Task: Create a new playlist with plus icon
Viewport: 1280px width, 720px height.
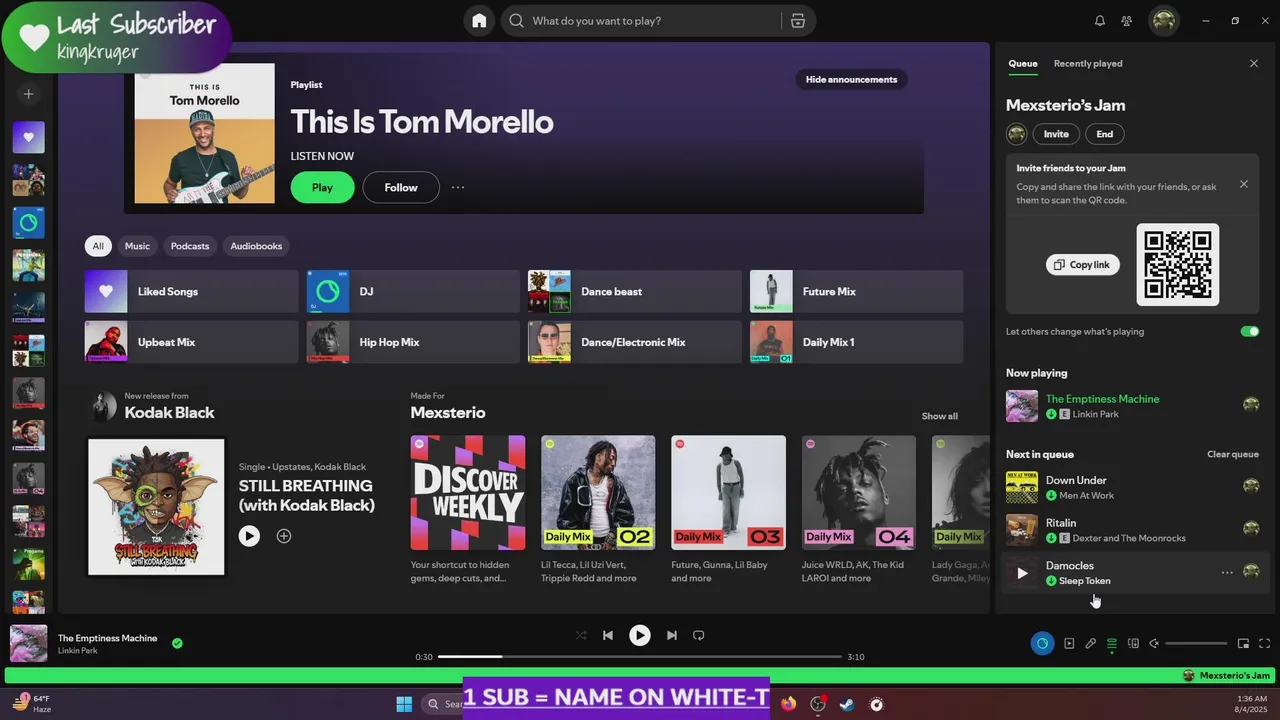Action: click(28, 94)
